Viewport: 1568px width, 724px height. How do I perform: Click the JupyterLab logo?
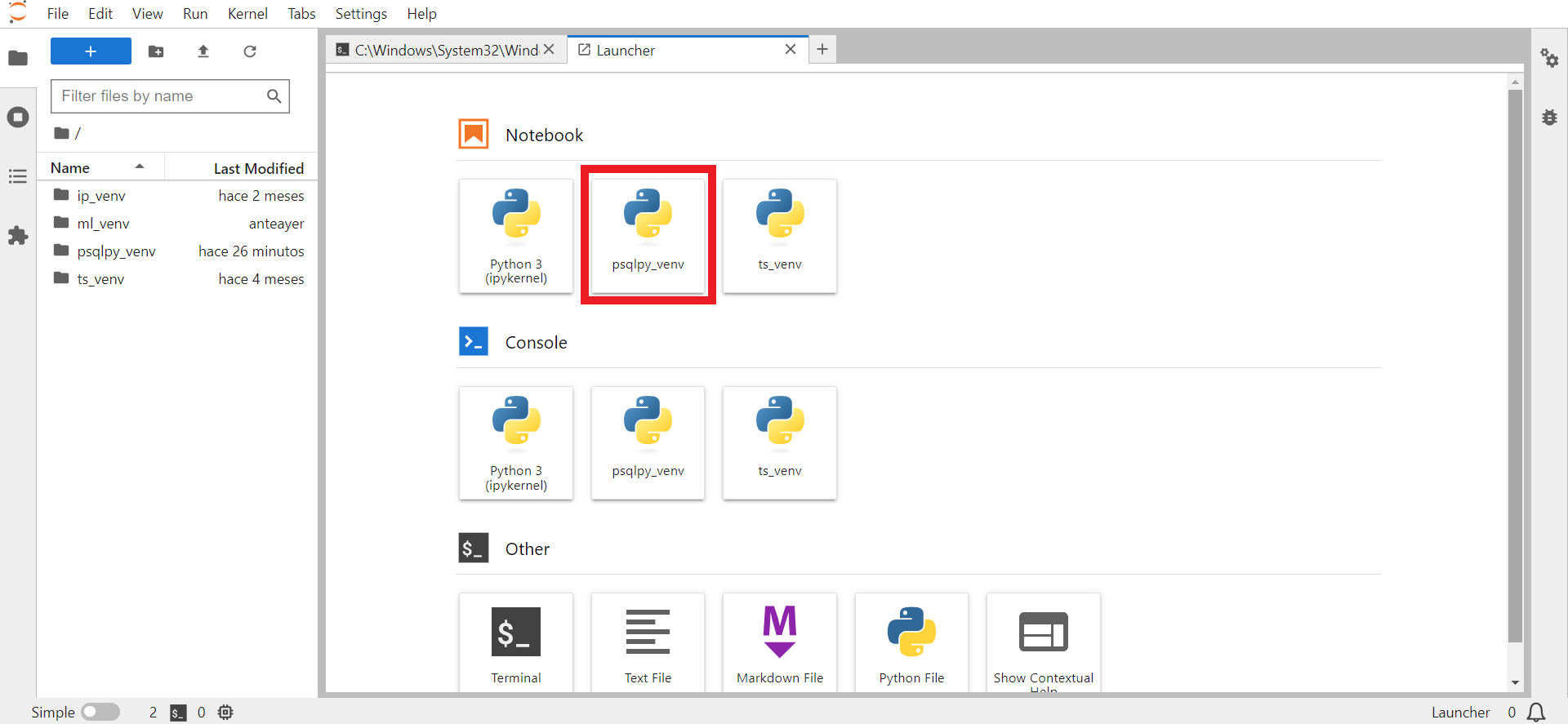(18, 13)
